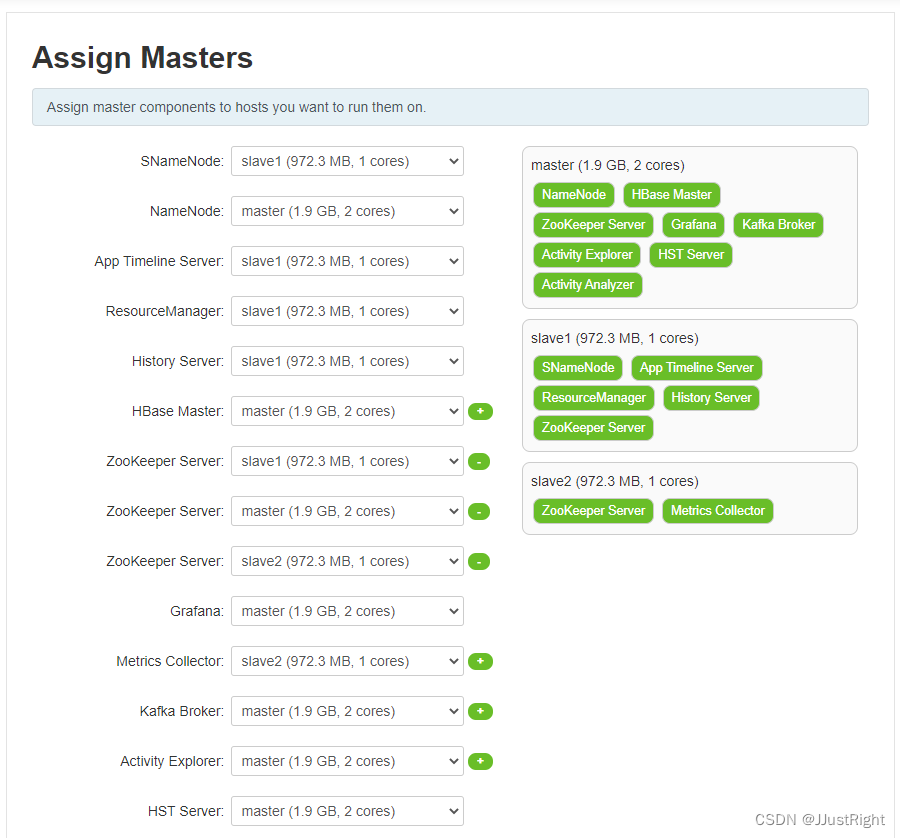Viewport: 900px width, 838px height.
Task: Open ZooKeeper Server dropdown set to master
Action: click(347, 511)
